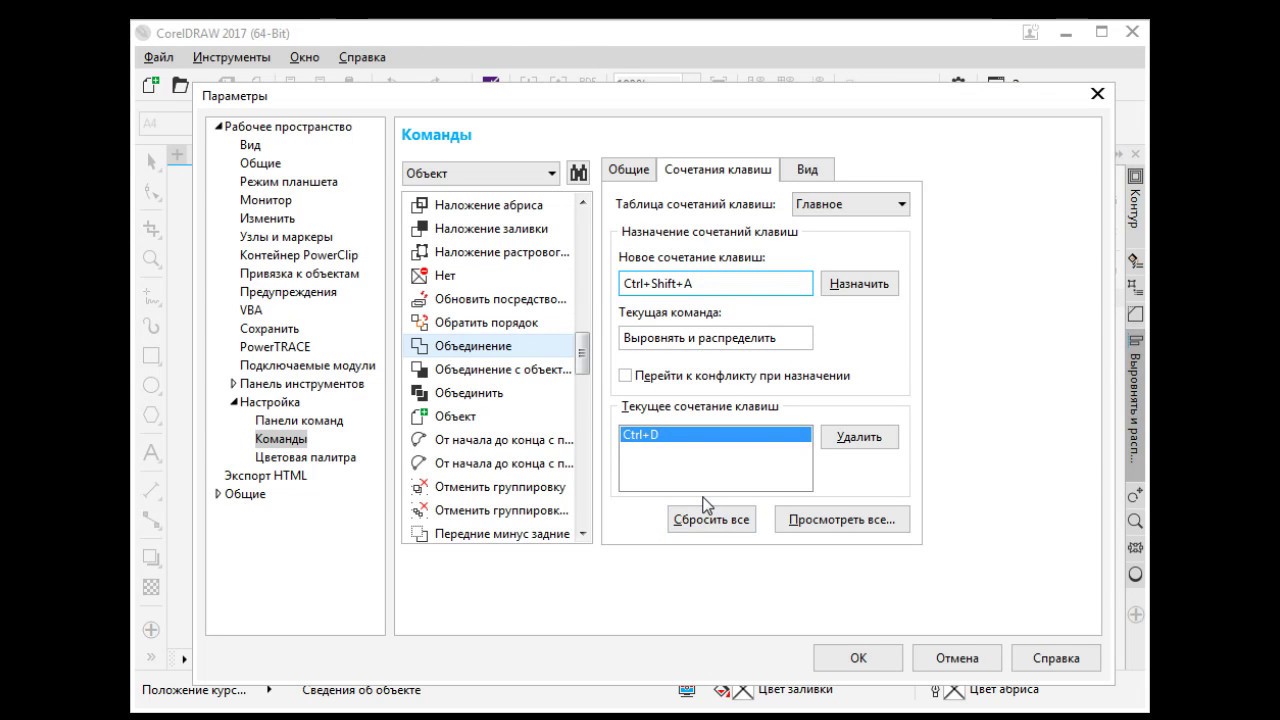Screen dimensions: 1280x720
Task: Click the Просмотреть все... button
Action: coord(842,520)
